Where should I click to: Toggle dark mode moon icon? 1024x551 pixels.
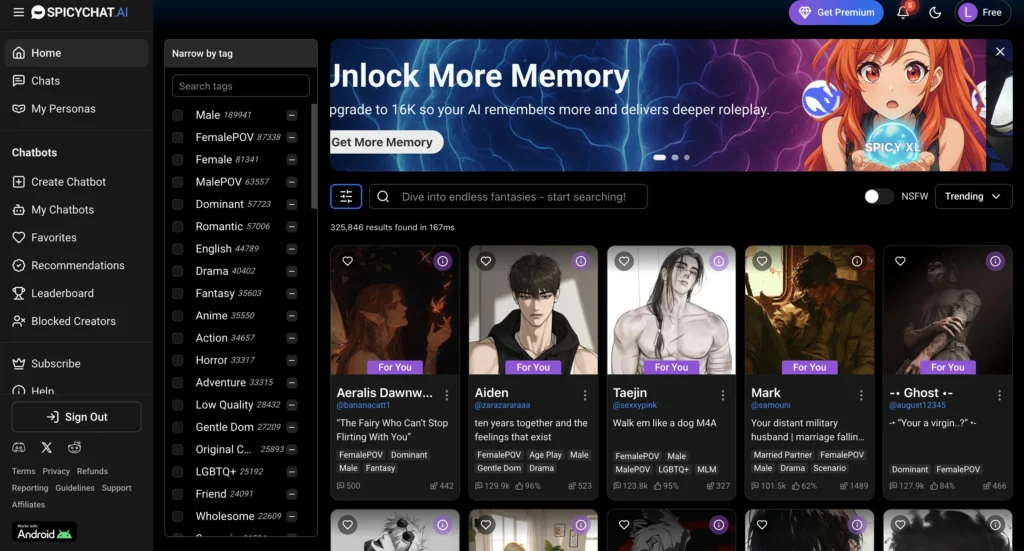[935, 13]
